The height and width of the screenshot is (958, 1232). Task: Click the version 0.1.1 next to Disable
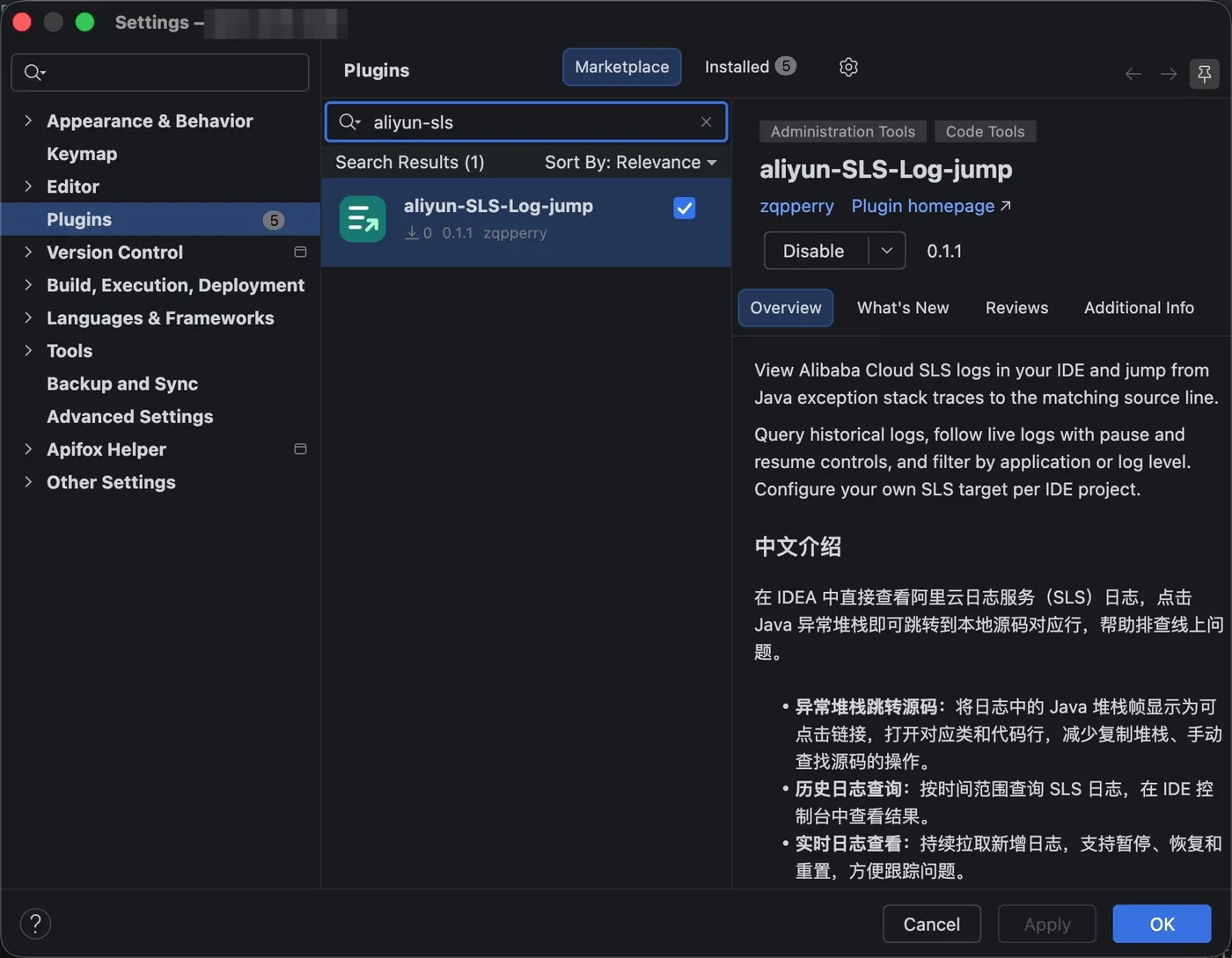click(x=944, y=251)
